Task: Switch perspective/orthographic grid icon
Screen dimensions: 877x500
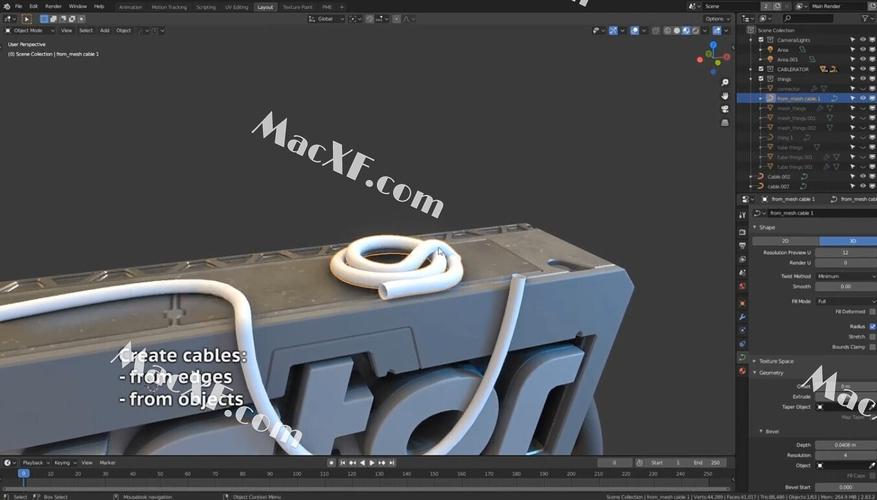Action: (x=725, y=122)
